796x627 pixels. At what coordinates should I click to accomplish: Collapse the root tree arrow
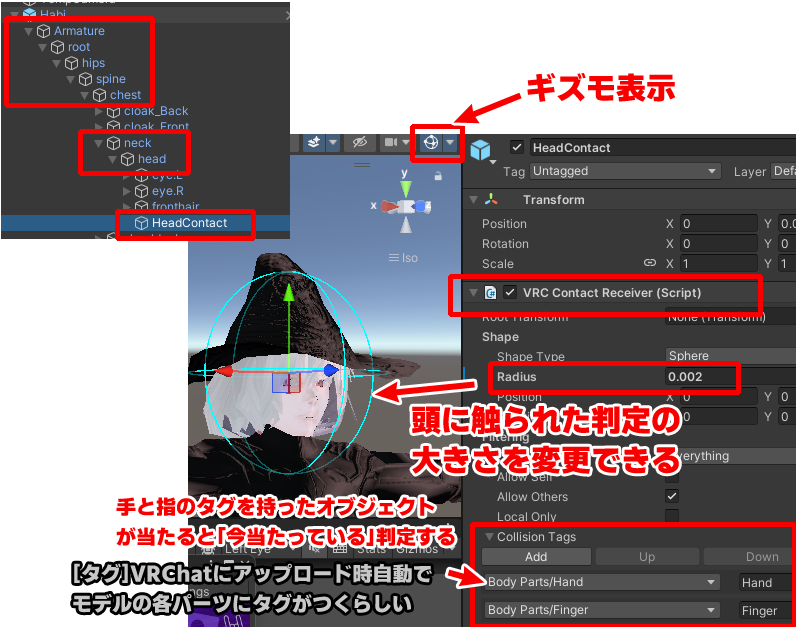(43, 48)
